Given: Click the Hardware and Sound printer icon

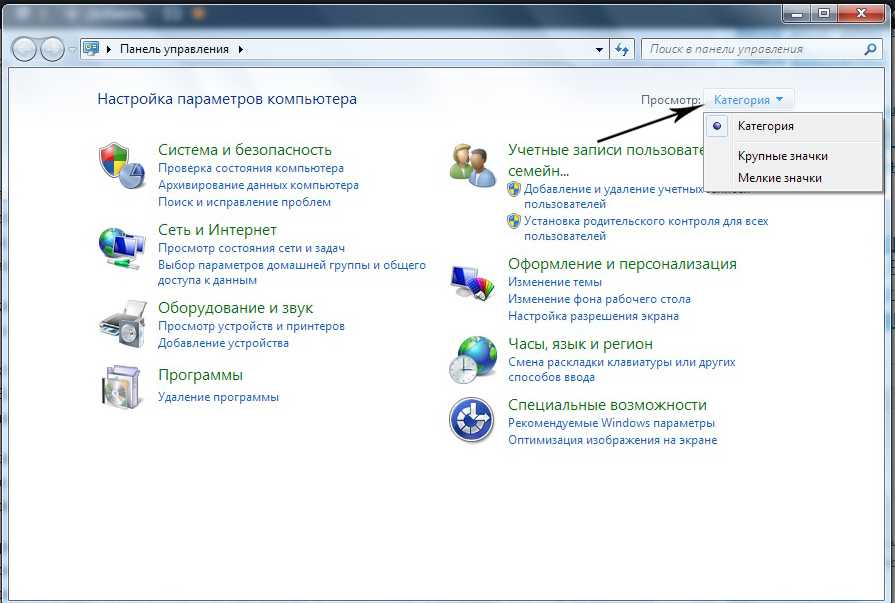Looking at the screenshot, I should (122, 323).
